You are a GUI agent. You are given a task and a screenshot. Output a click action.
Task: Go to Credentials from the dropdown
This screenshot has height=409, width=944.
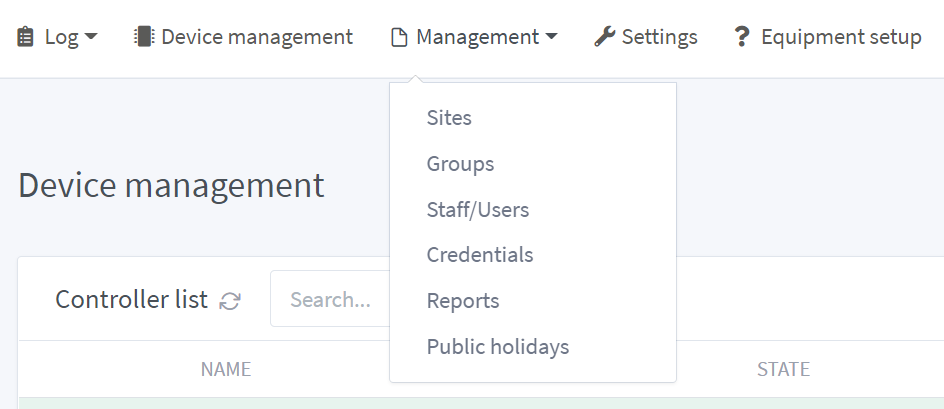coord(480,255)
